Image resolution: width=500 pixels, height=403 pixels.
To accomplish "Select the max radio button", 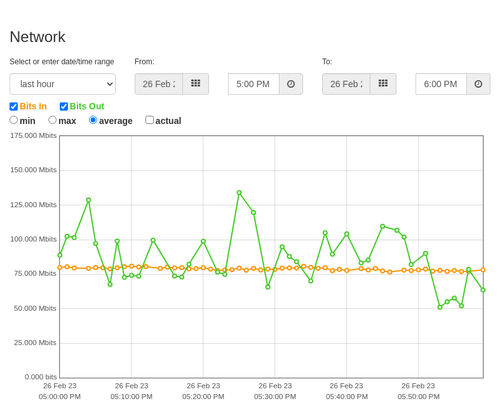I will [52, 120].
